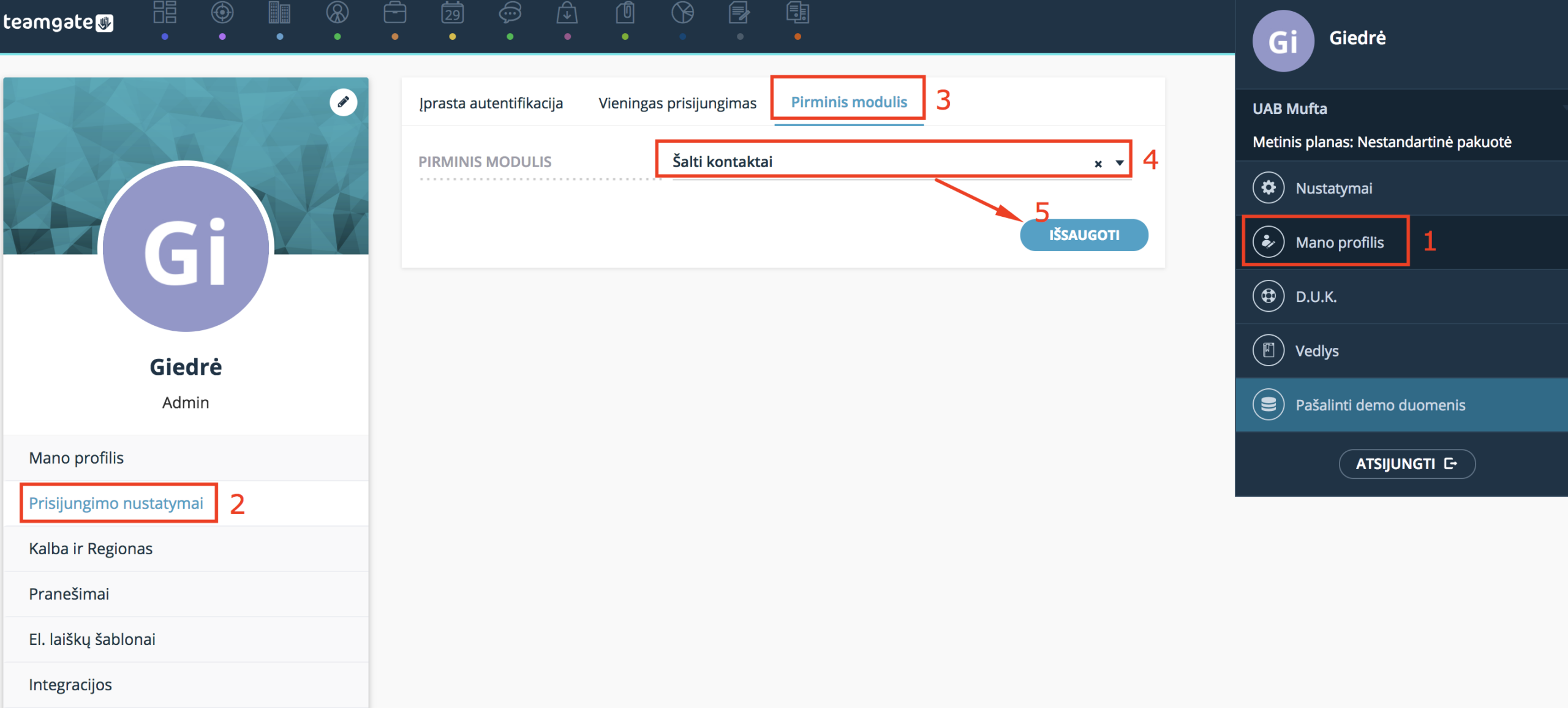The image size is (1568, 708).
Task: Open the deals briefcase icon in top navigation
Action: [395, 13]
